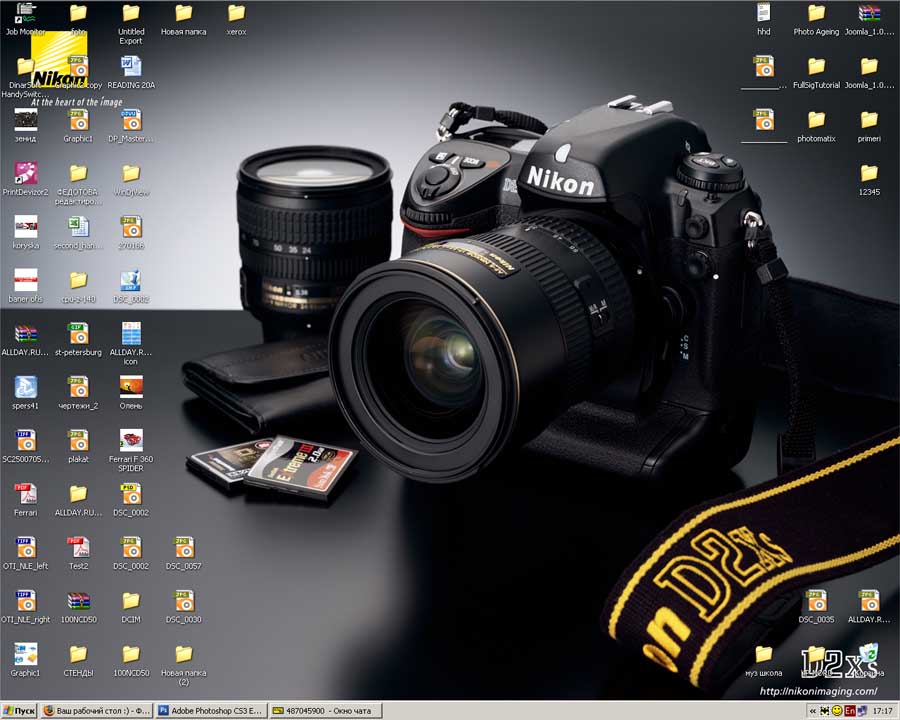
Task: Switch to the Firefox taskbar window
Action: (96, 711)
